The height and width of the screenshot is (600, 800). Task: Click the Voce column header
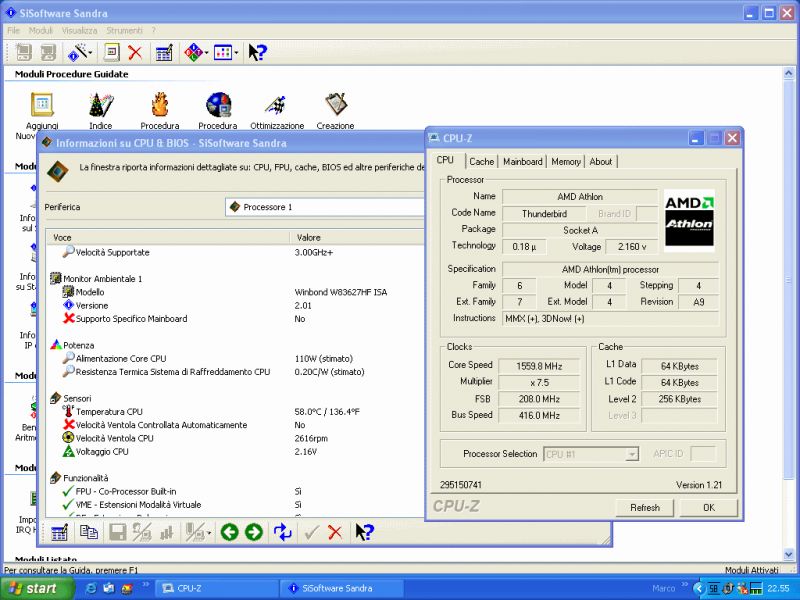click(168, 238)
